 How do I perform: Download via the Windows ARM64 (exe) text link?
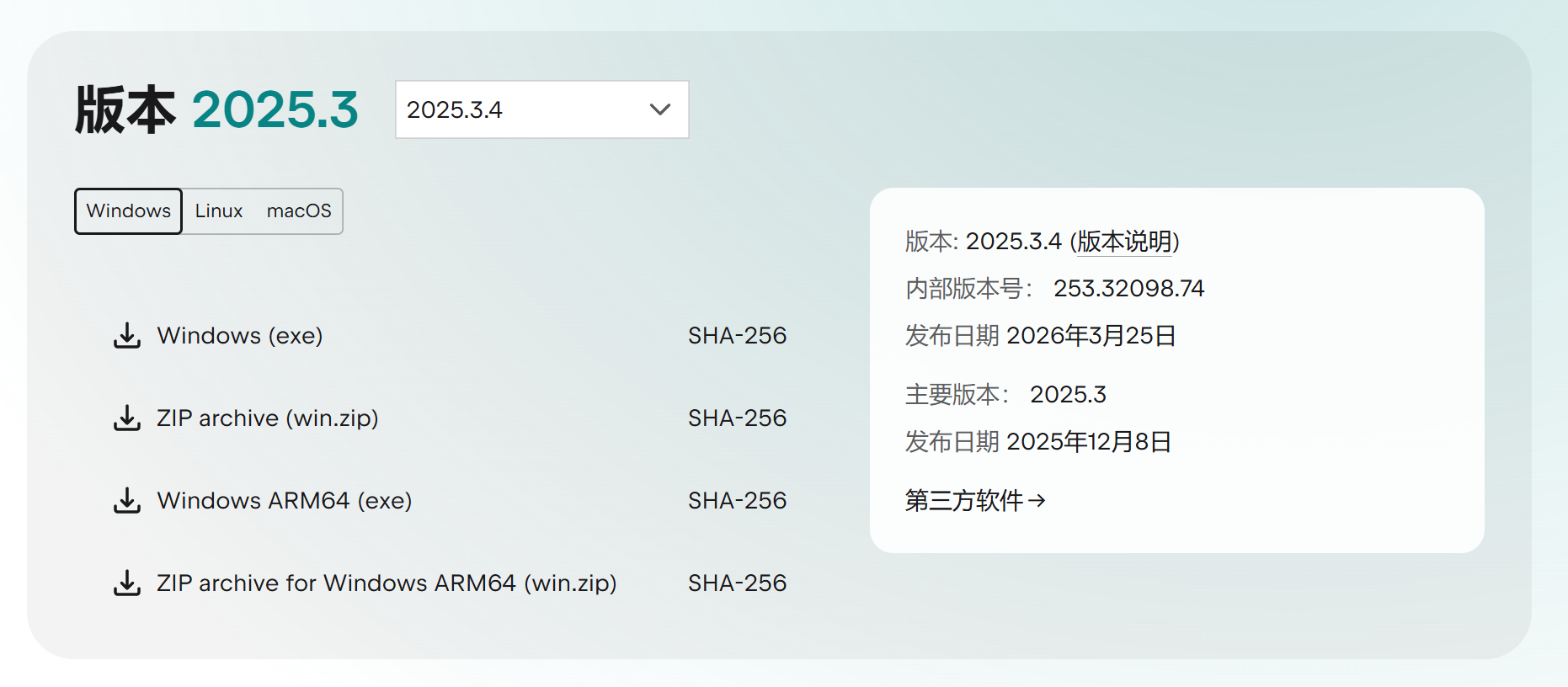point(285,500)
